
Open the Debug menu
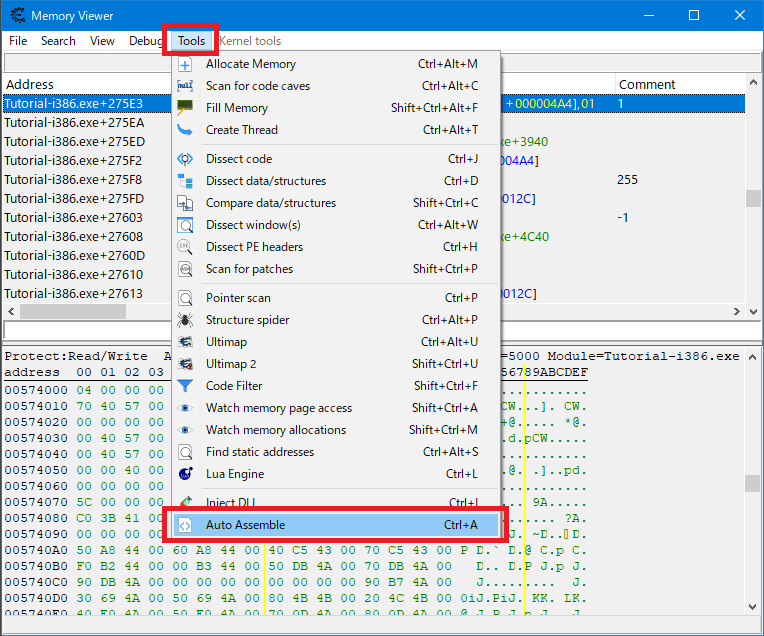coord(145,41)
